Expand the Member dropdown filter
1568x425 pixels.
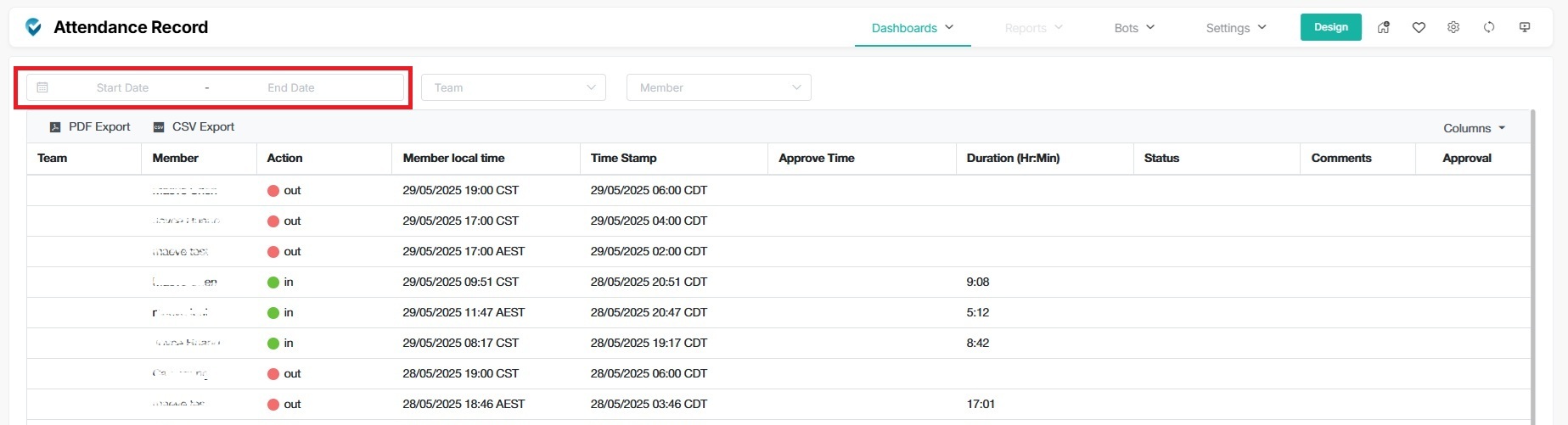(x=718, y=87)
